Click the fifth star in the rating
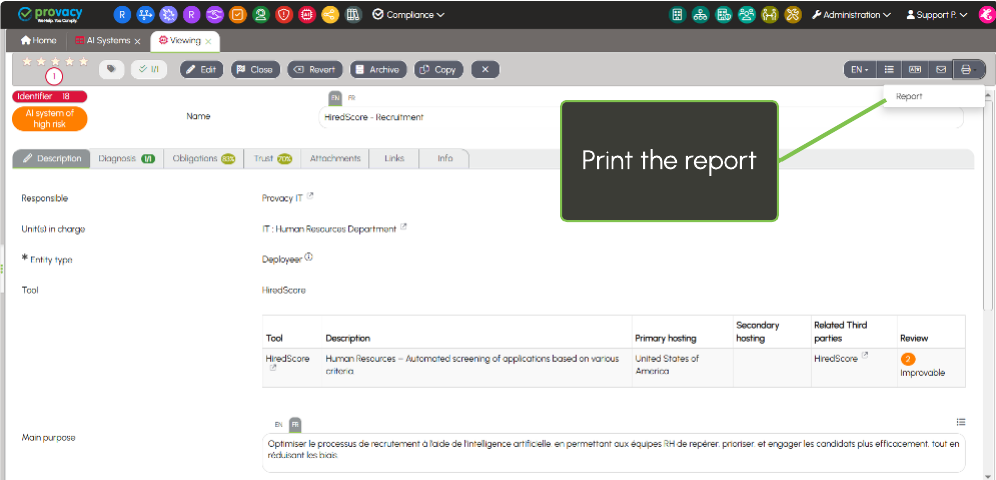The width and height of the screenshot is (996, 480). point(84,61)
